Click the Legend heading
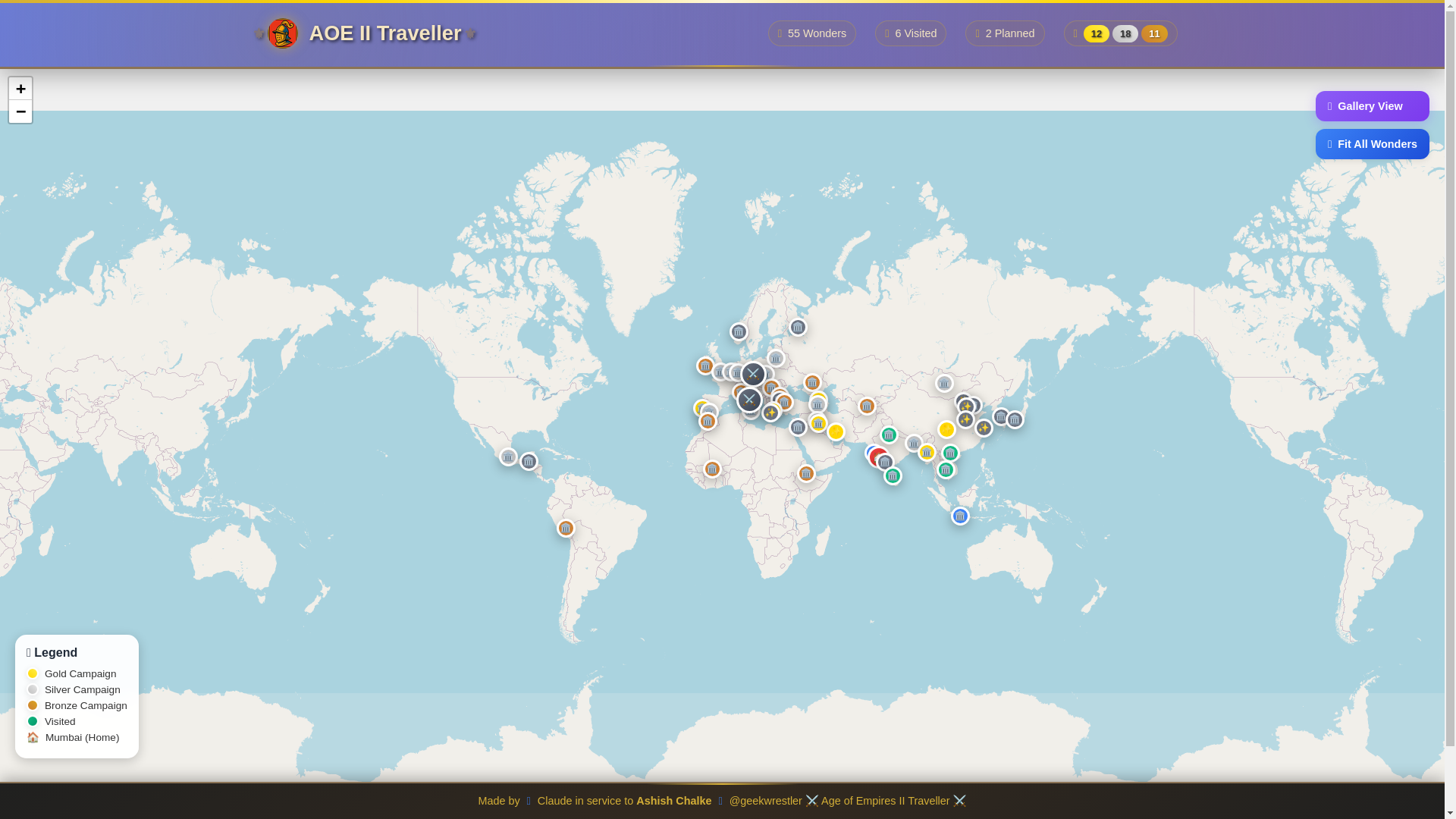This screenshot has height=819, width=1456. pyautogui.click(x=52, y=652)
